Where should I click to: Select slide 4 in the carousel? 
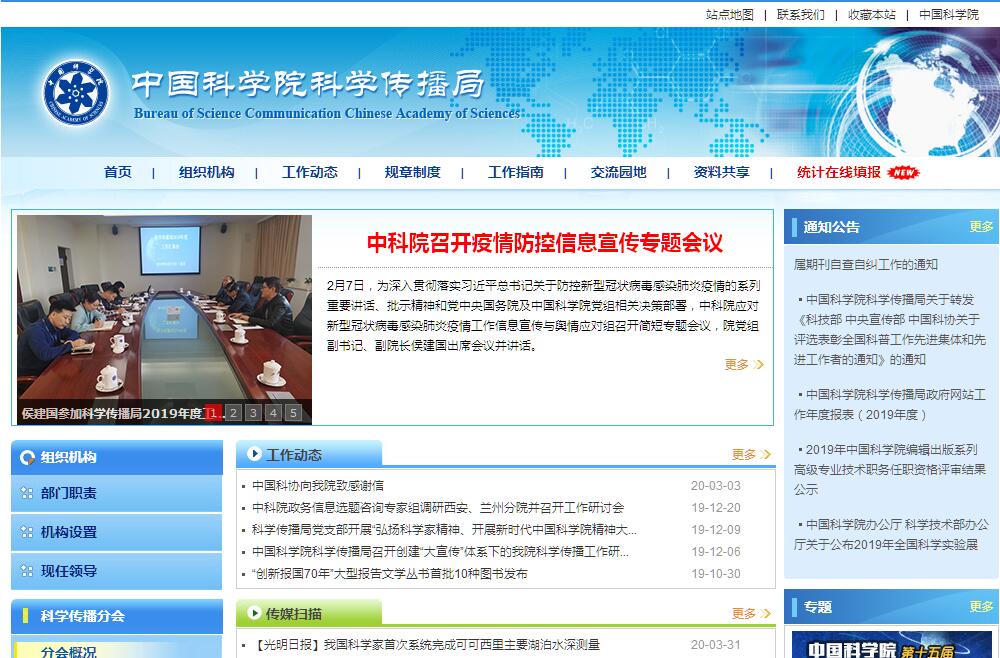(x=273, y=413)
